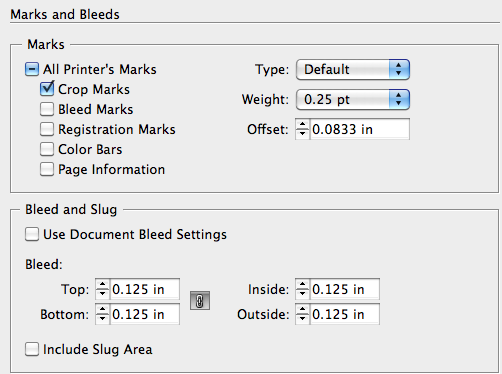Enable Use Document Bleed Settings
Screen dimensions: 502x374
coord(32,234)
